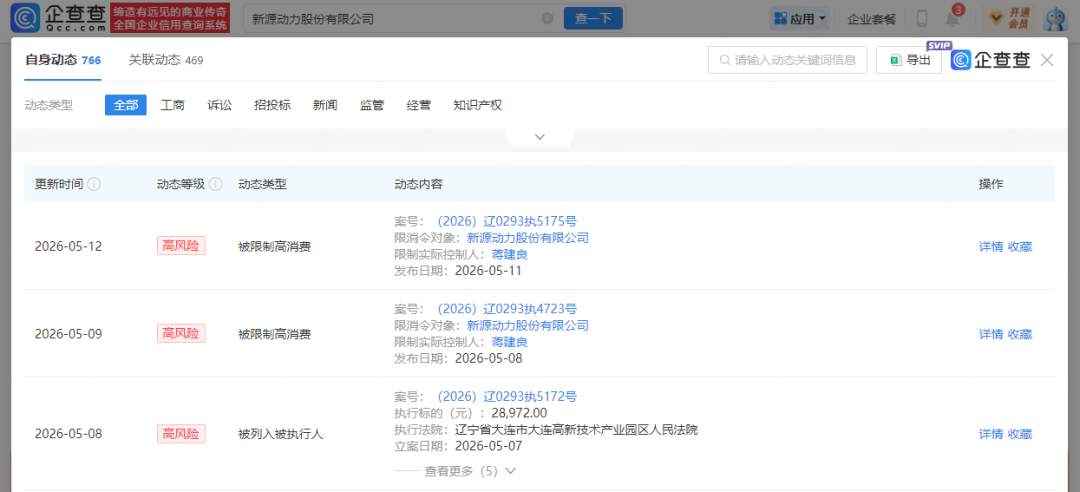Click the info icon beside 更新时间
1080x492 pixels.
94,184
